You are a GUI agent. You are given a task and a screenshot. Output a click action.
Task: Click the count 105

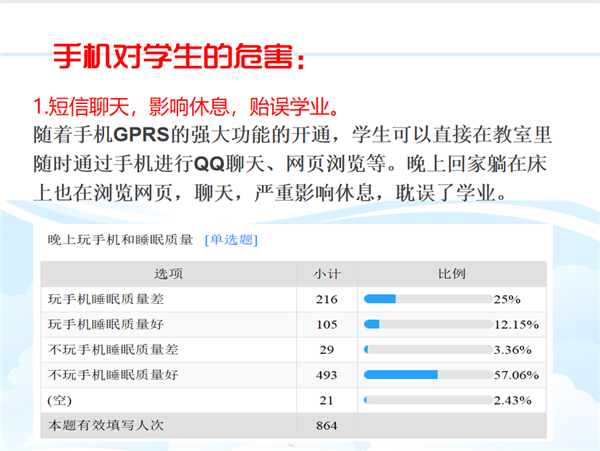(327, 324)
